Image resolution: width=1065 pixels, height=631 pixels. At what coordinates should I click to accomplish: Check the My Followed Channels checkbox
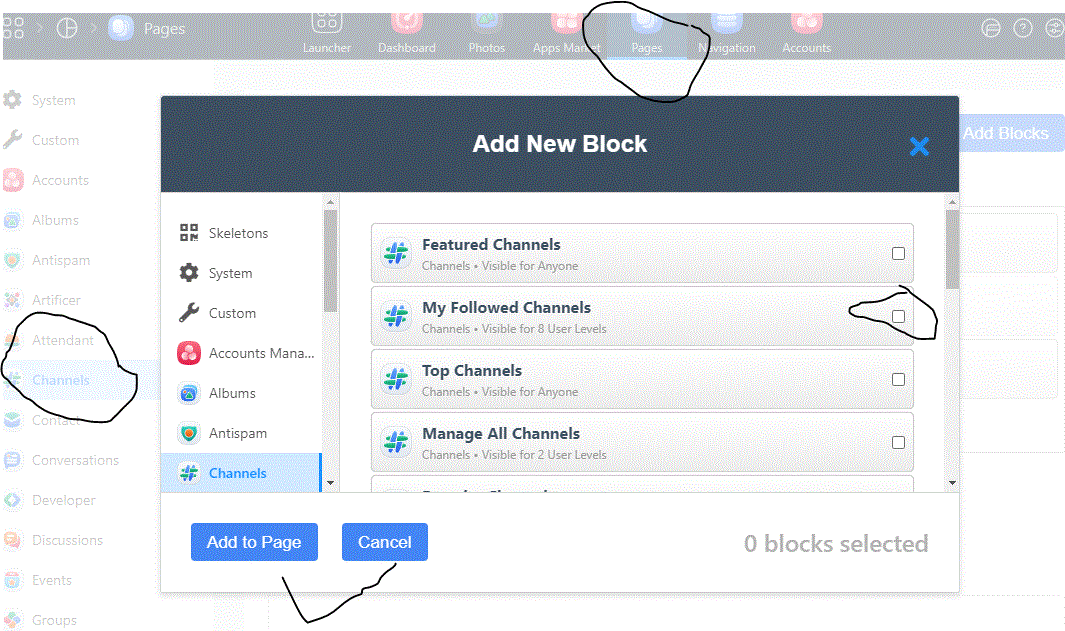coord(898,317)
